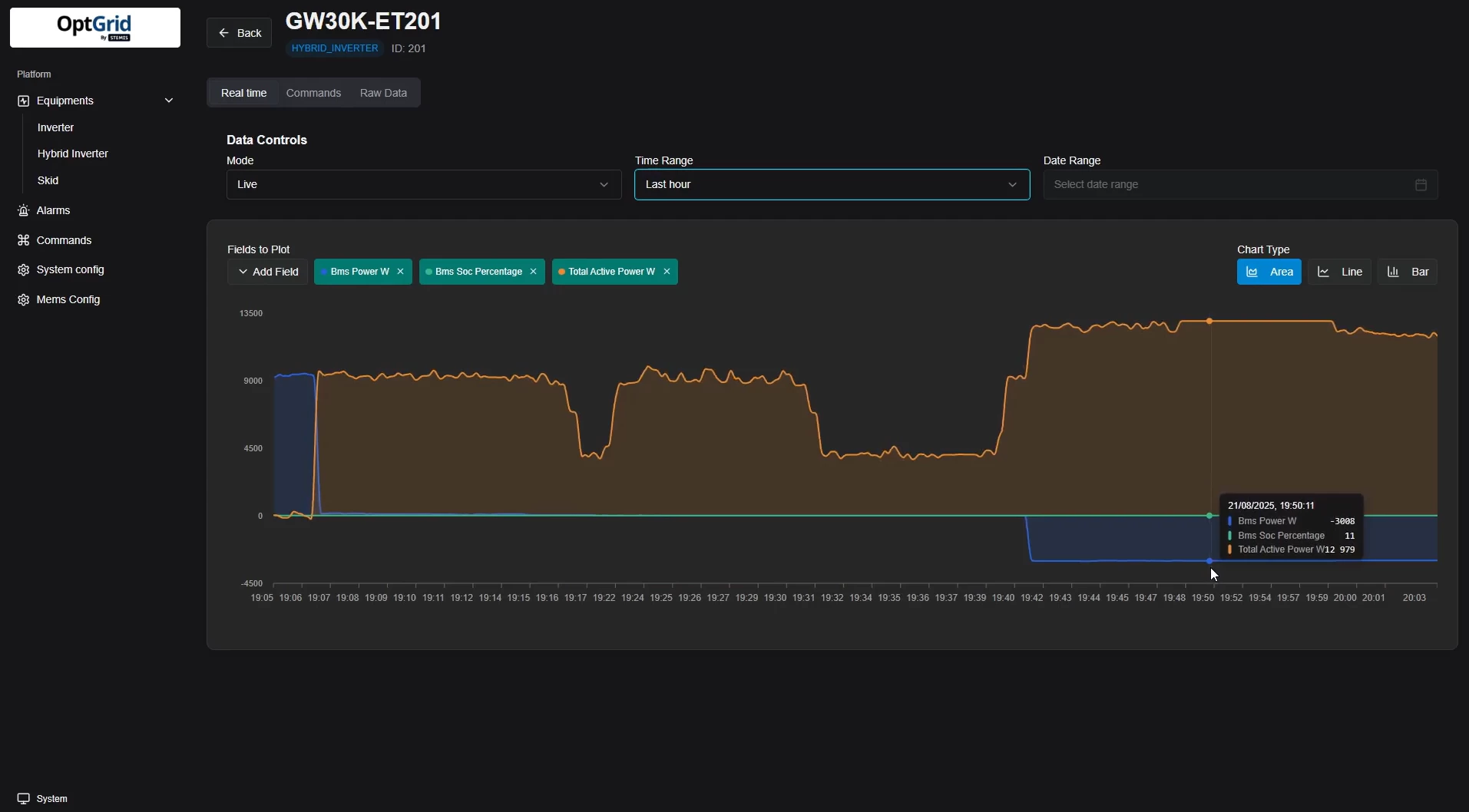Go back using the Back button

[x=239, y=33]
